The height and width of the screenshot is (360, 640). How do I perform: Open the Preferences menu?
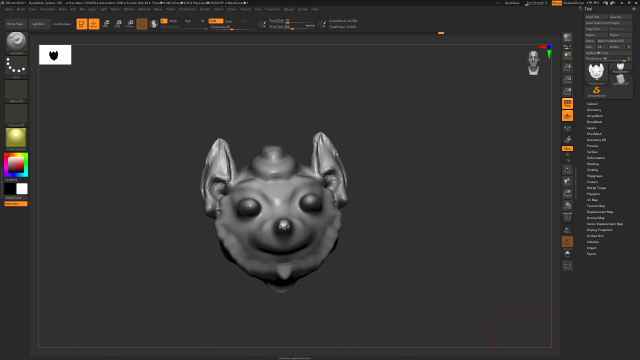(187, 9)
